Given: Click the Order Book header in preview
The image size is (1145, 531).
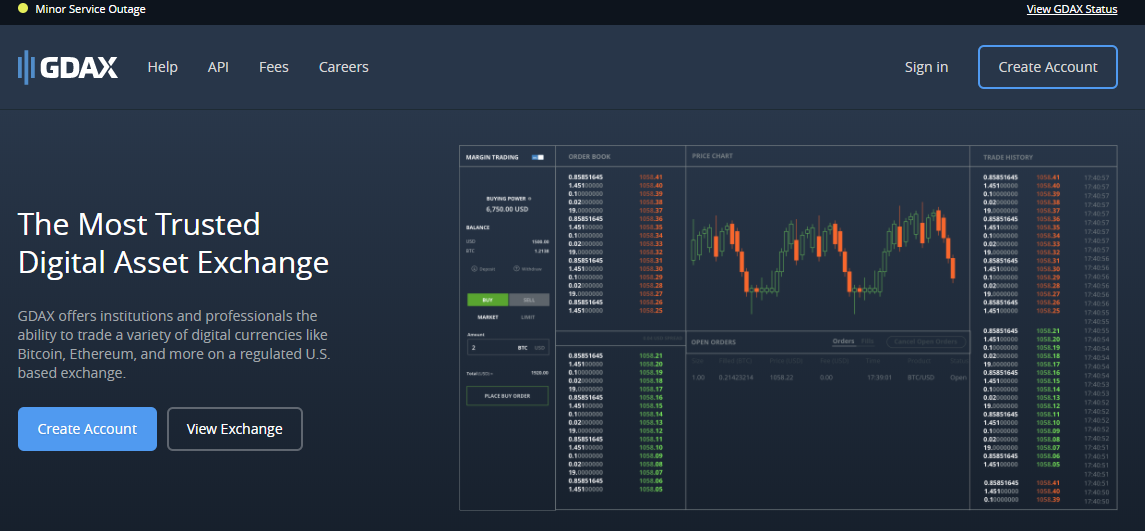Looking at the screenshot, I should (x=589, y=157).
